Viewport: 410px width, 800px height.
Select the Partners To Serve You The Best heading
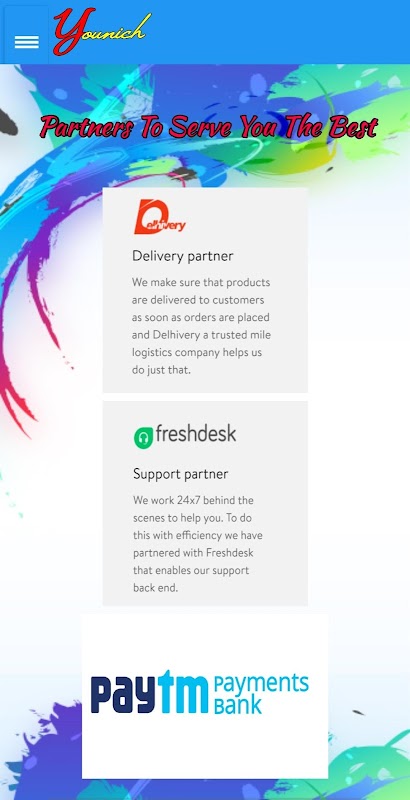pyautogui.click(x=209, y=128)
